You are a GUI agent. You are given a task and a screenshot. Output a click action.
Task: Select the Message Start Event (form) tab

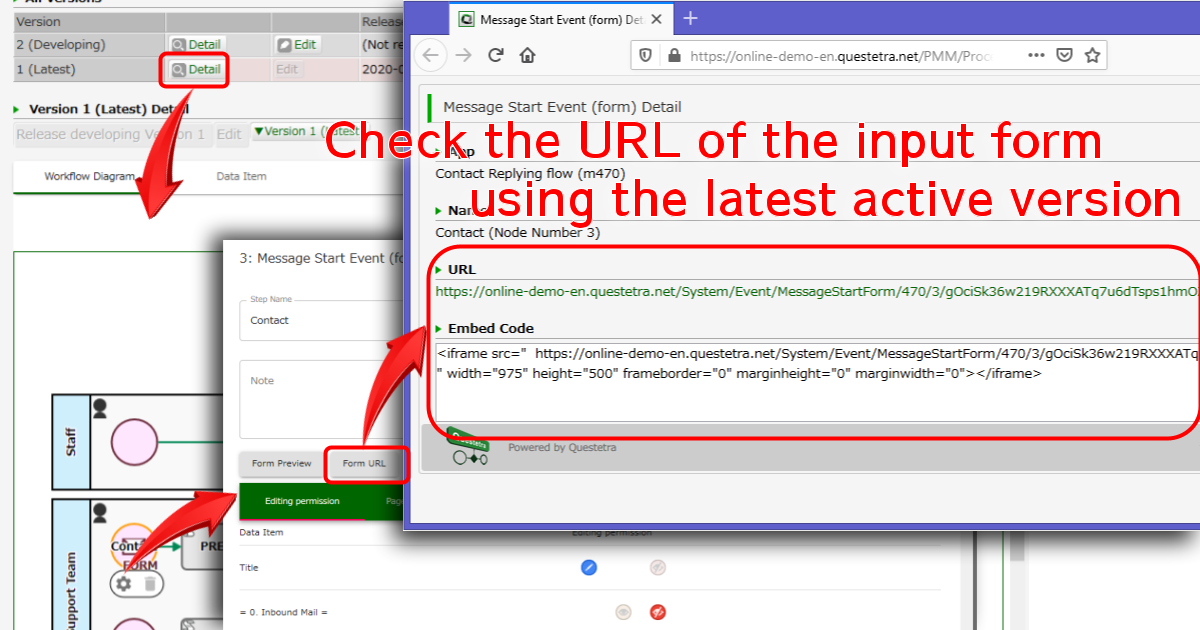tap(560, 19)
